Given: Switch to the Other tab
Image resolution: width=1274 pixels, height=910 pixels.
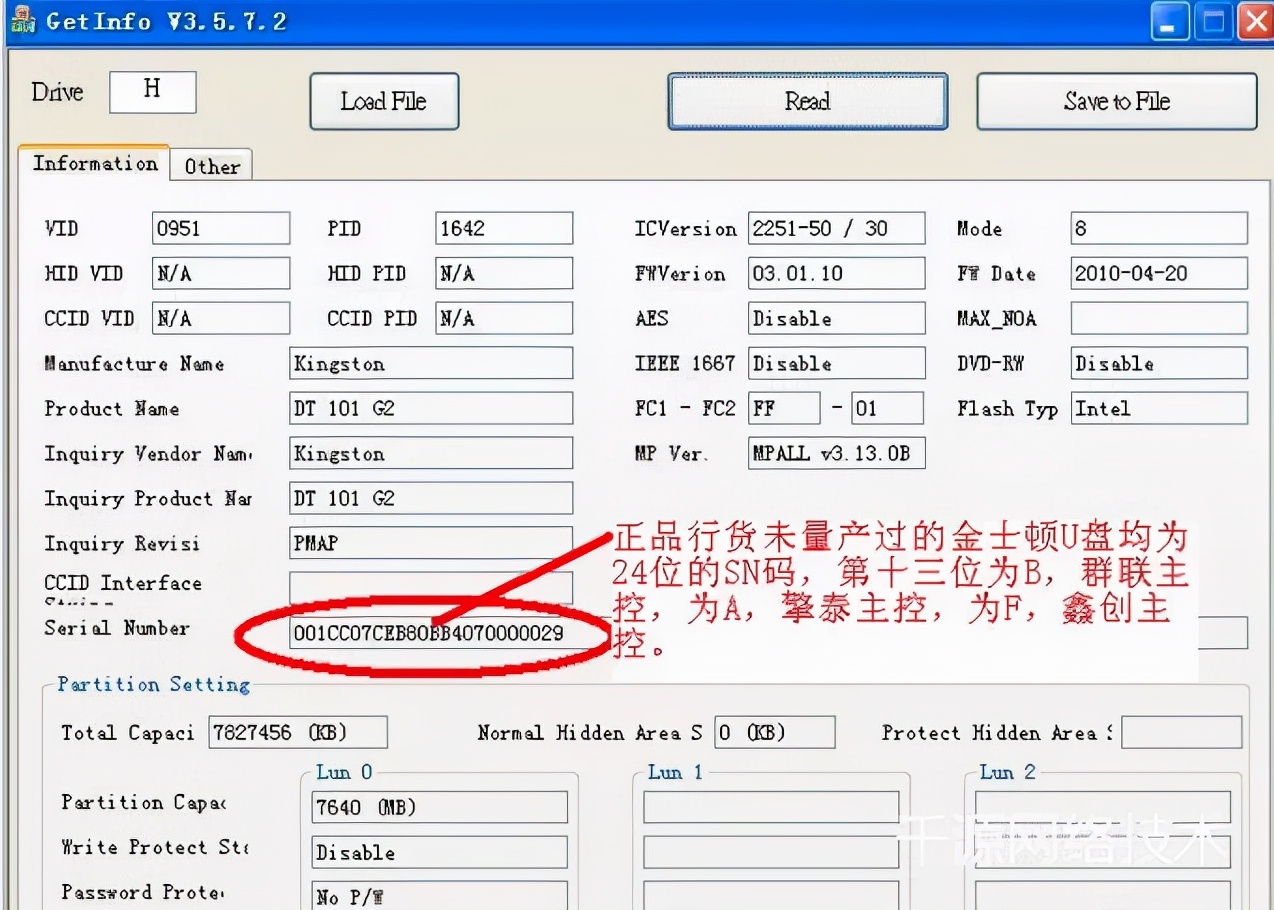Looking at the screenshot, I should coord(210,165).
